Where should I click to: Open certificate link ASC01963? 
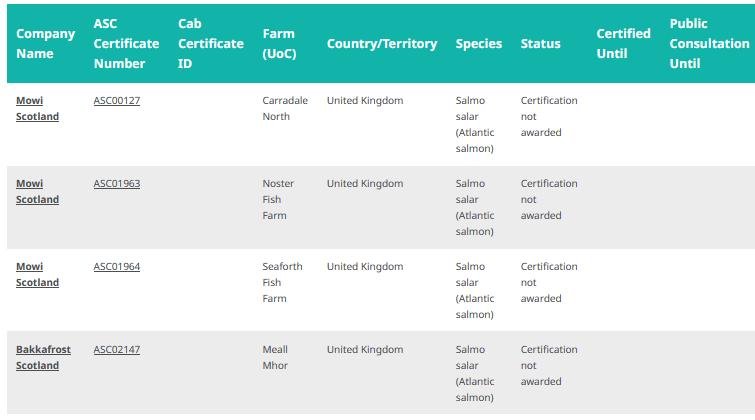[x=116, y=184]
